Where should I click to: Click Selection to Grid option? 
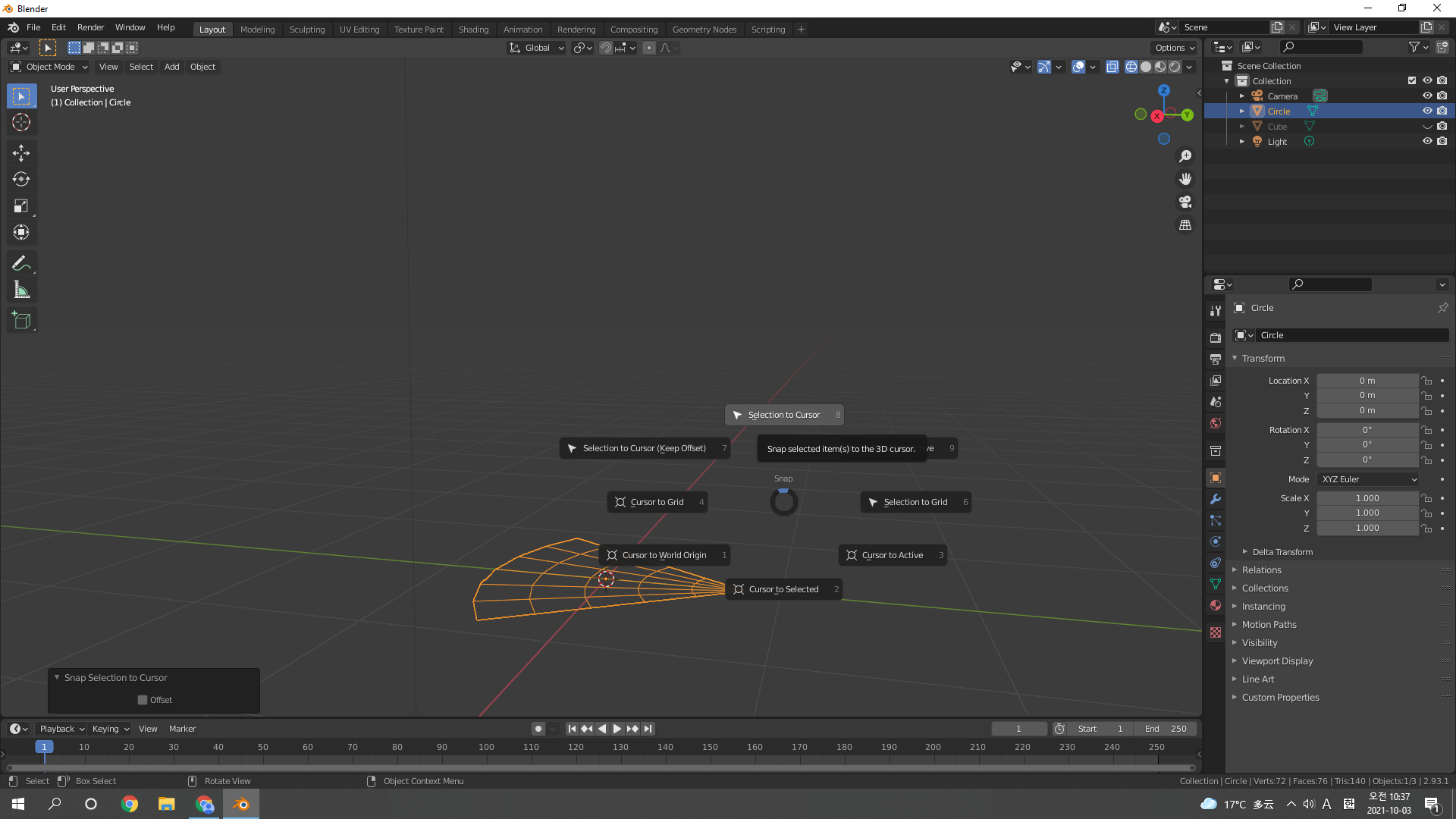(915, 502)
